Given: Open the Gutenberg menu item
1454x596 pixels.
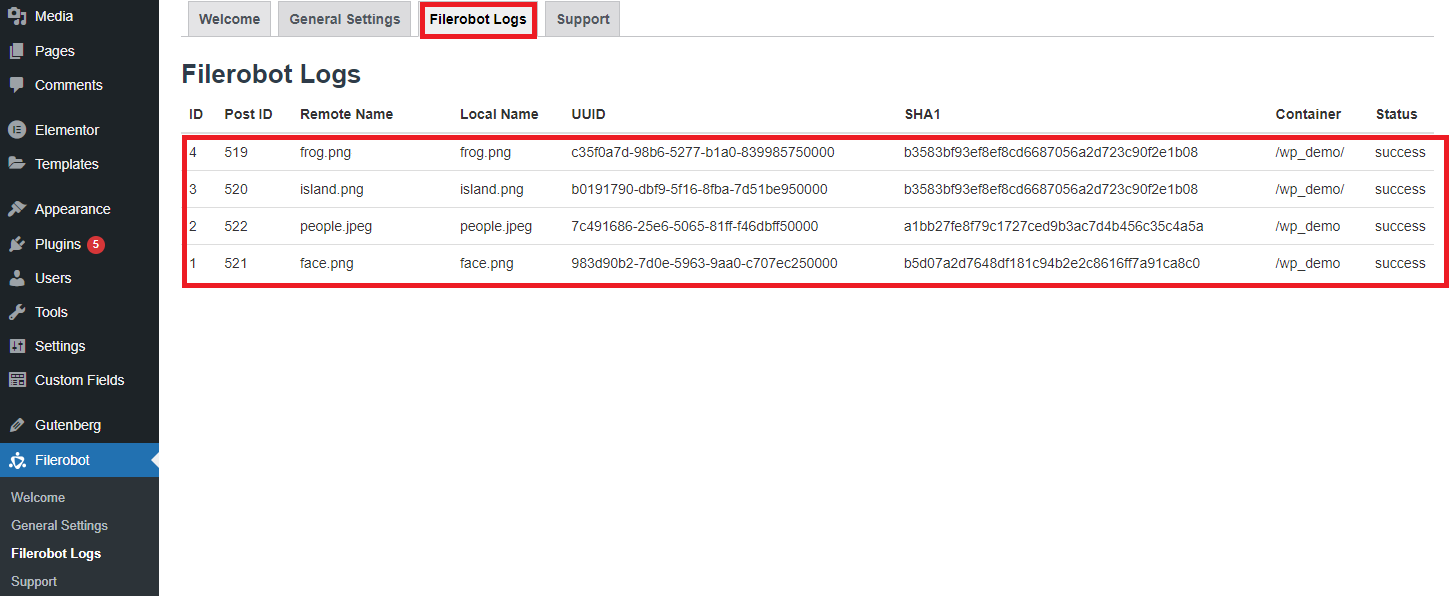Looking at the screenshot, I should [x=80, y=425].
